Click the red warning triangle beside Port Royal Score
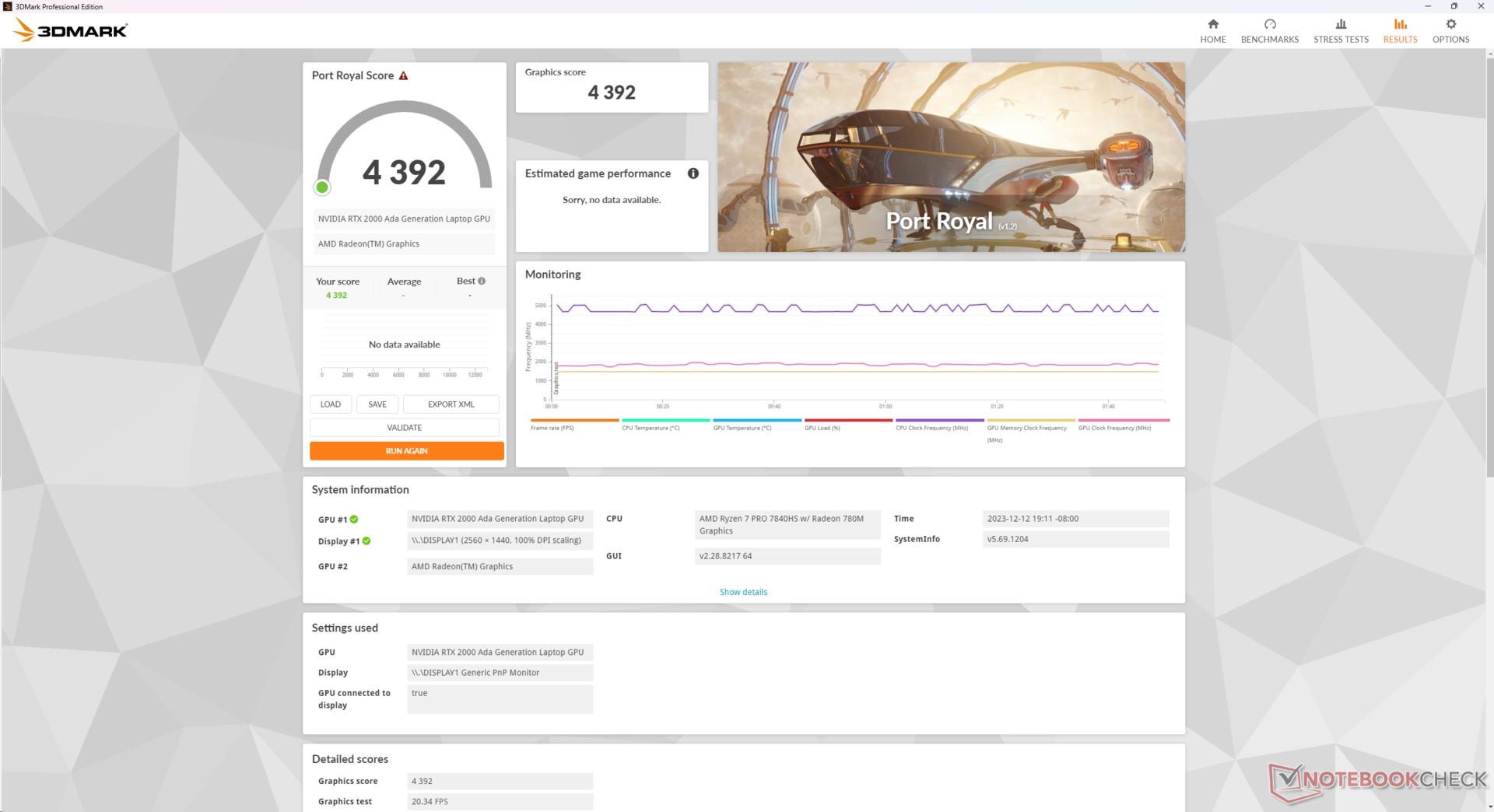Viewport: 1494px width, 812px height. point(403,76)
